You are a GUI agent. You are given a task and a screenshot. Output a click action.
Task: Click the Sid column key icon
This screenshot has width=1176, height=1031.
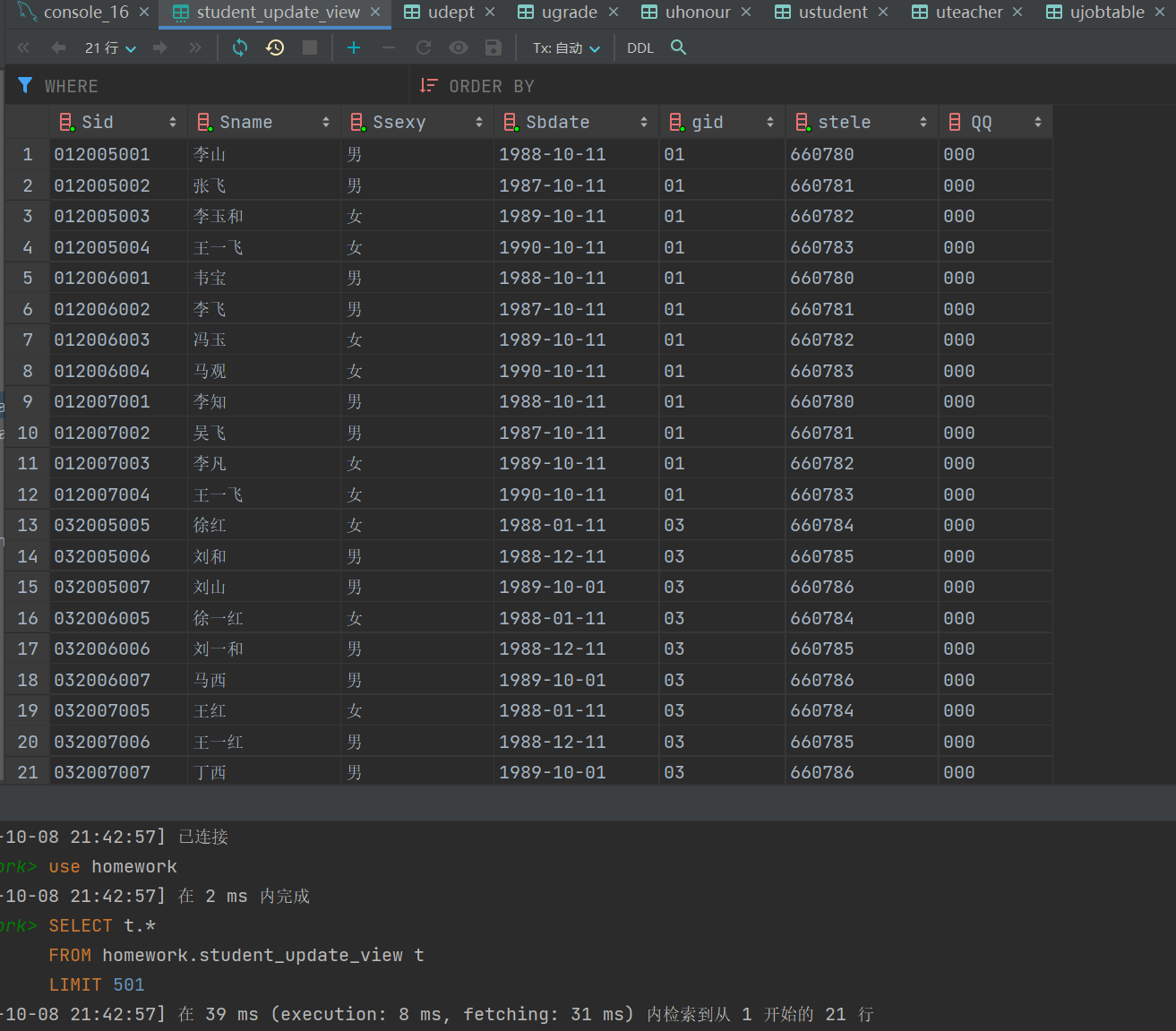tap(66, 122)
